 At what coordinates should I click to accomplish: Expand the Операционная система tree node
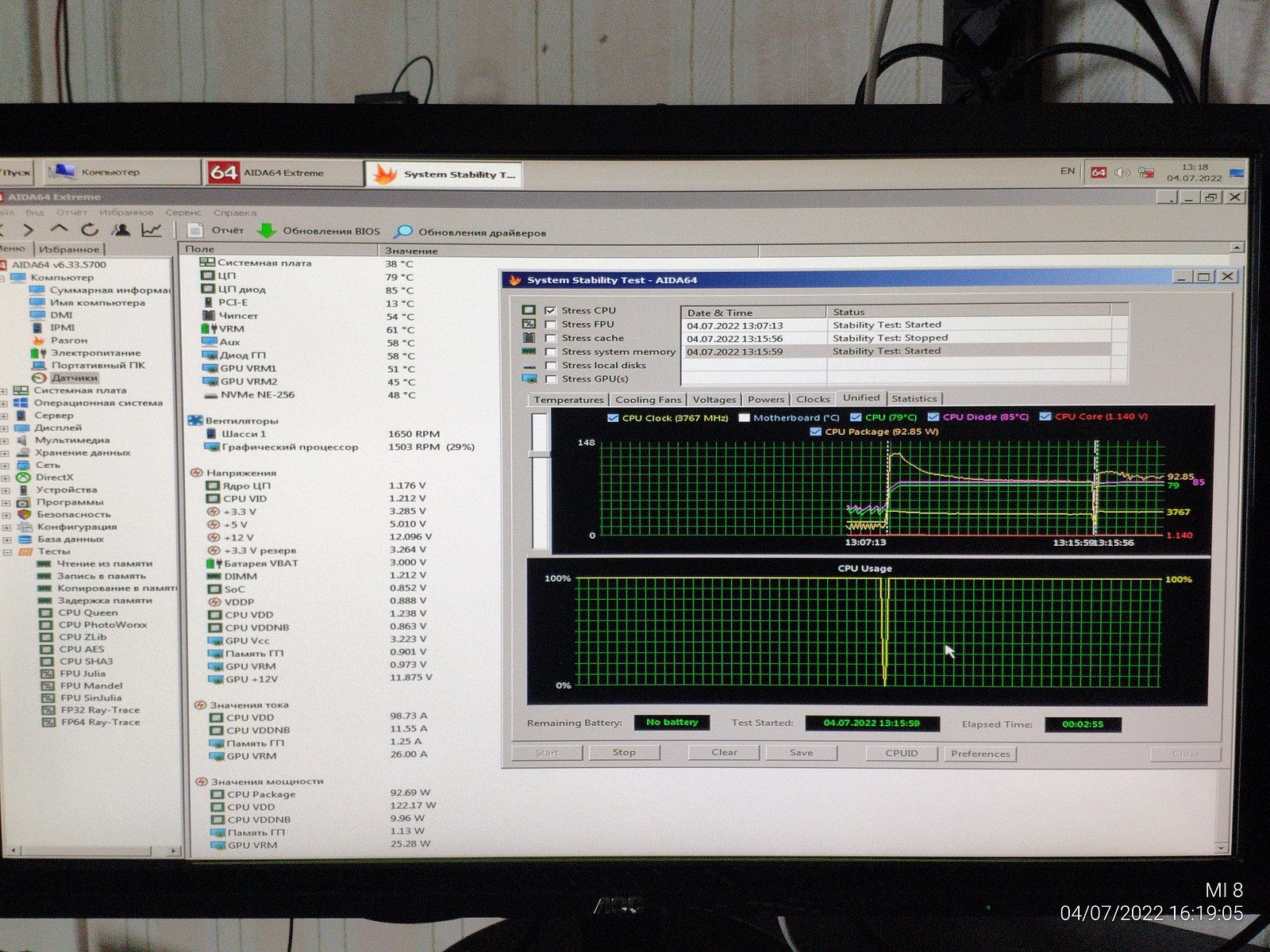[4, 404]
